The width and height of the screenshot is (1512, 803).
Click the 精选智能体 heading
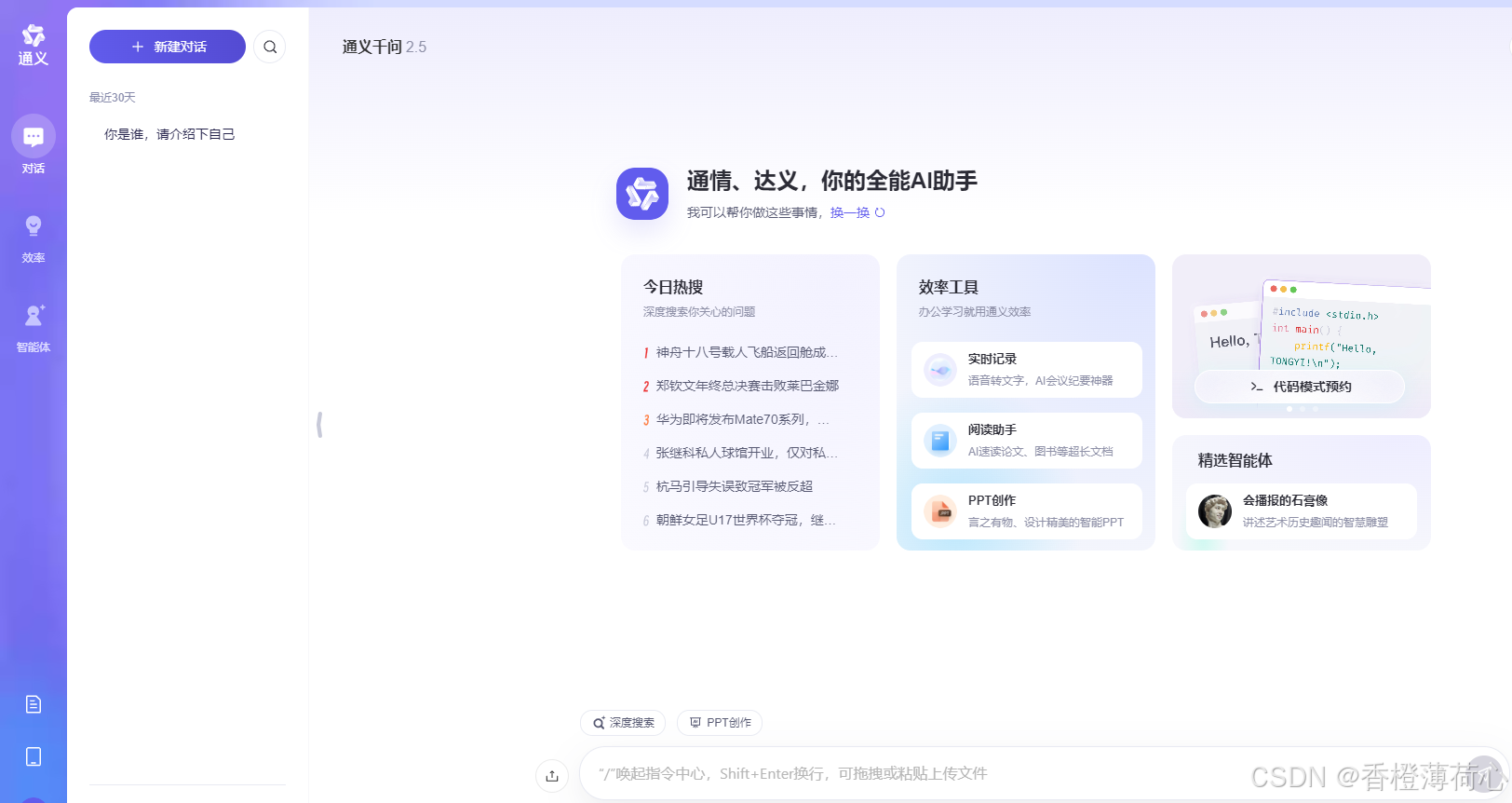point(1235,460)
